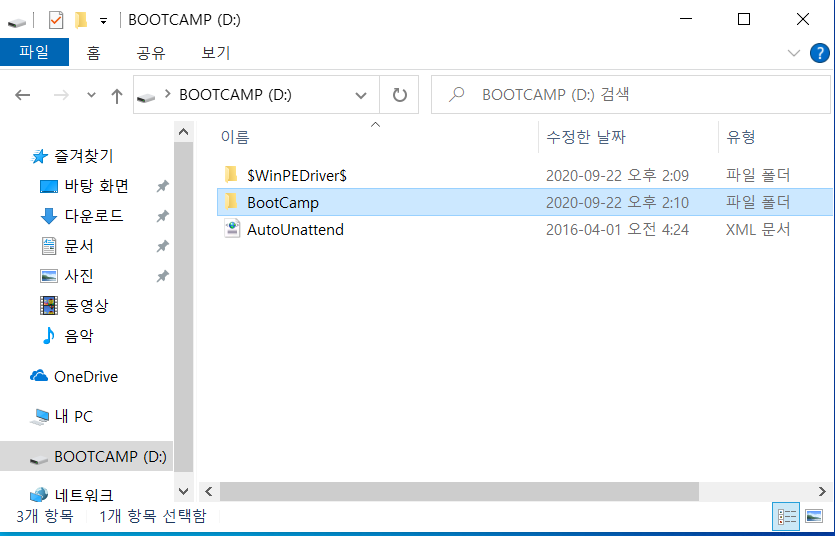Image resolution: width=835 pixels, height=536 pixels.
Task: Open the blue Help question mark icon
Action: click(x=820, y=53)
